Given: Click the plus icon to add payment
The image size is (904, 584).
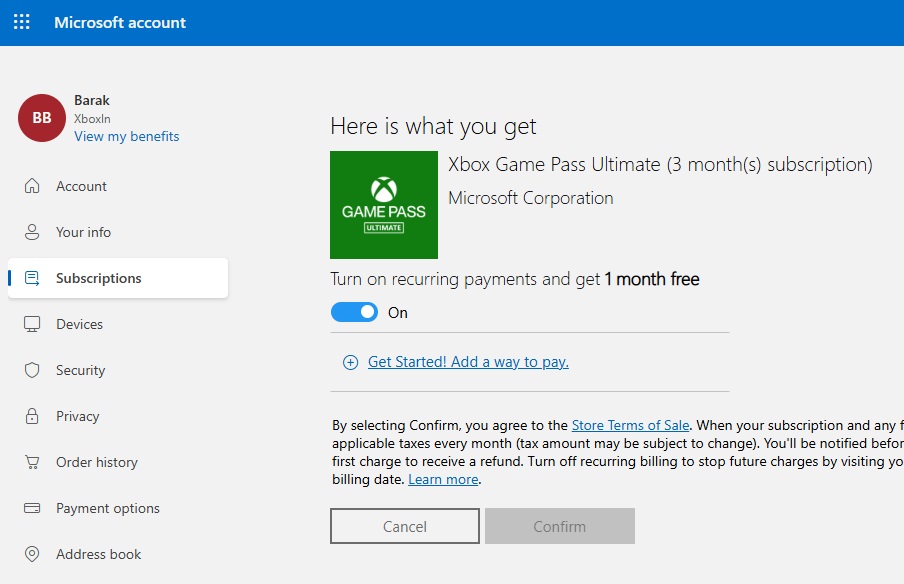Looking at the screenshot, I should (x=350, y=363).
